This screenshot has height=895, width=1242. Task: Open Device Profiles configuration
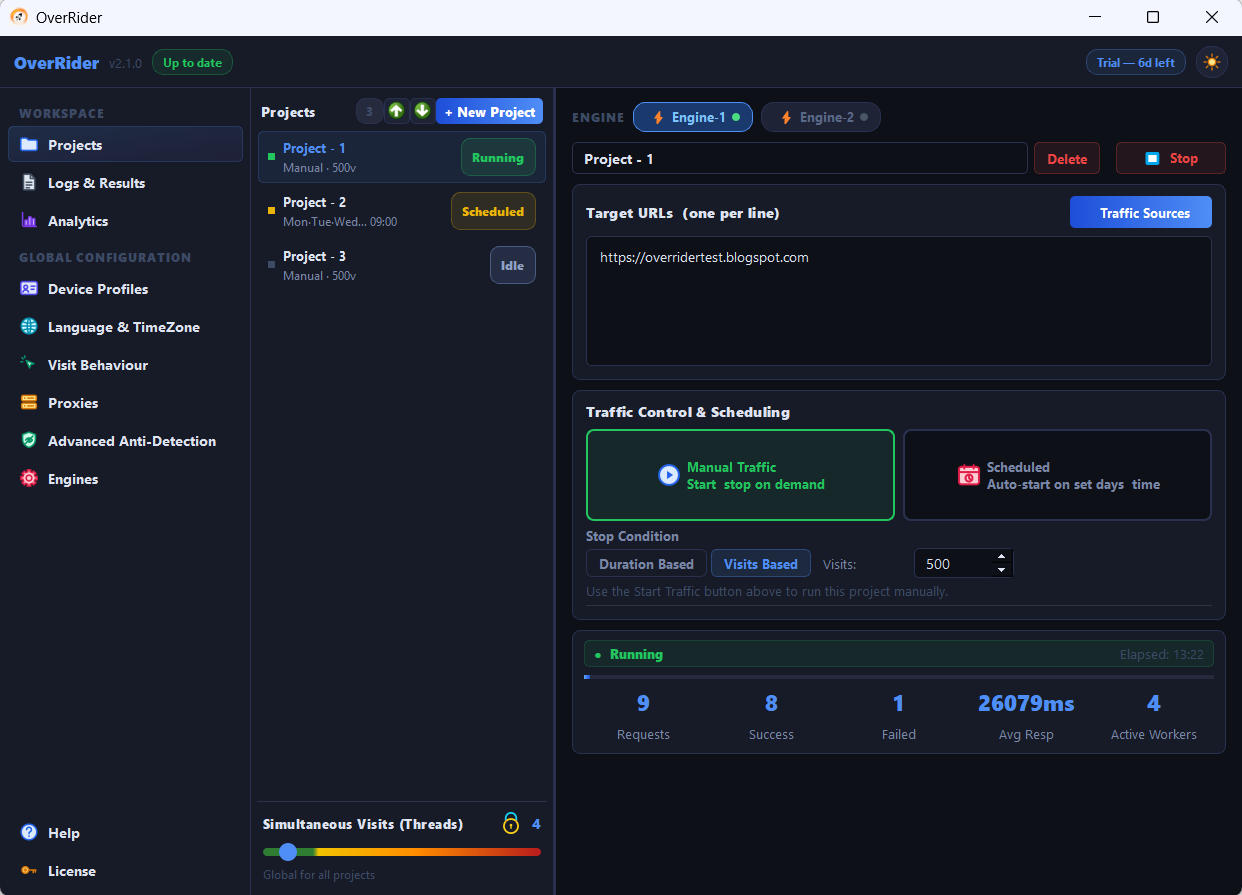[x=125, y=289]
